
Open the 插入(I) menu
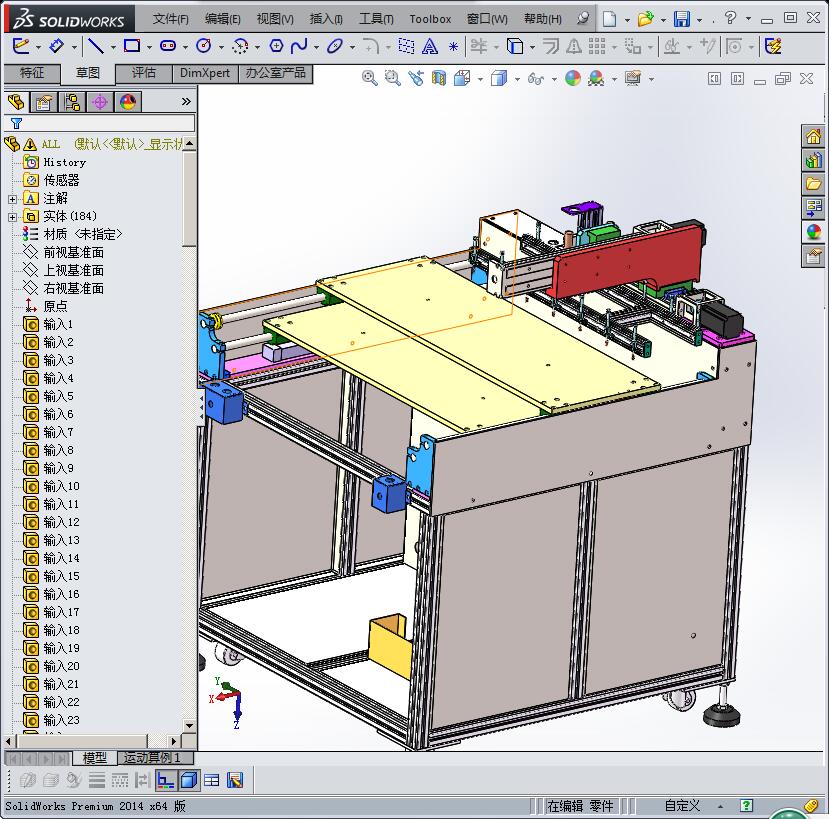[x=326, y=19]
